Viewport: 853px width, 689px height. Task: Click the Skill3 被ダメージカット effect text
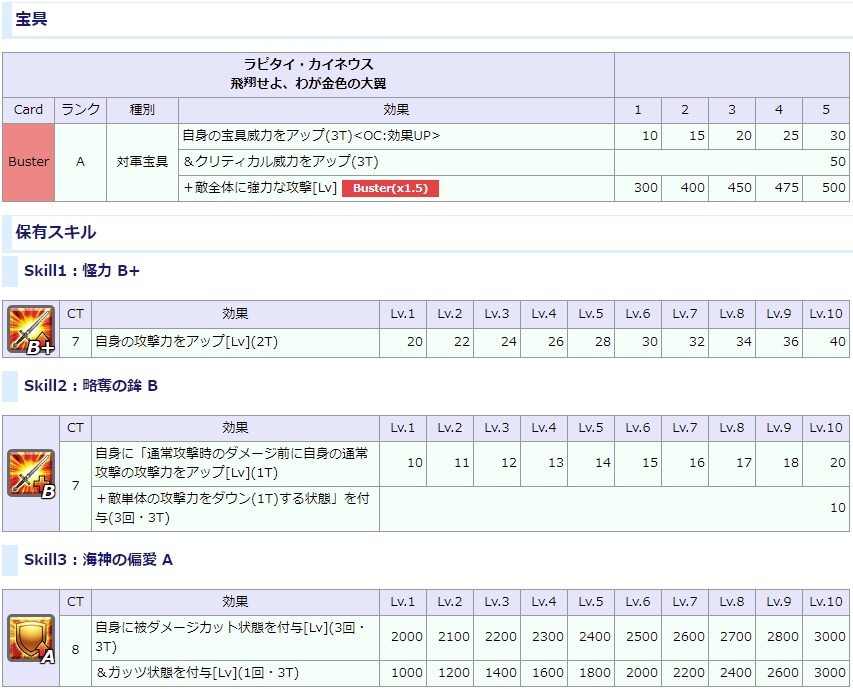[230, 637]
